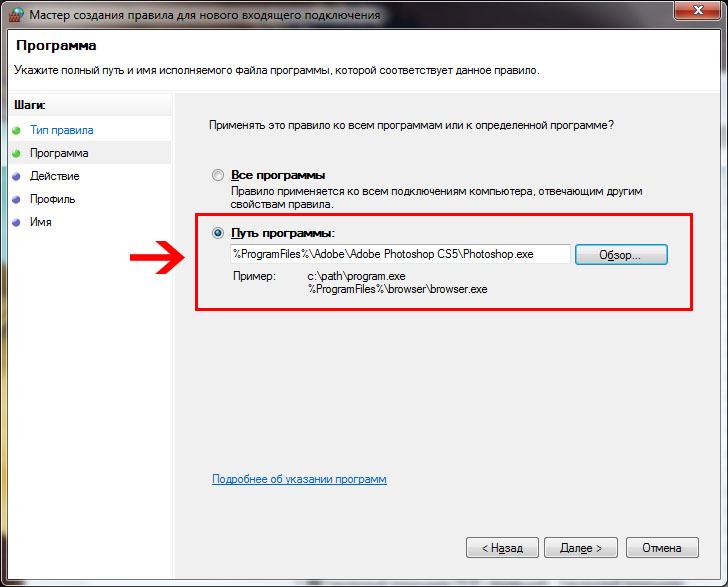This screenshot has height=587, width=728.
Task: Click the question 'Применять это правило ко всем программам'
Action: 411,125
